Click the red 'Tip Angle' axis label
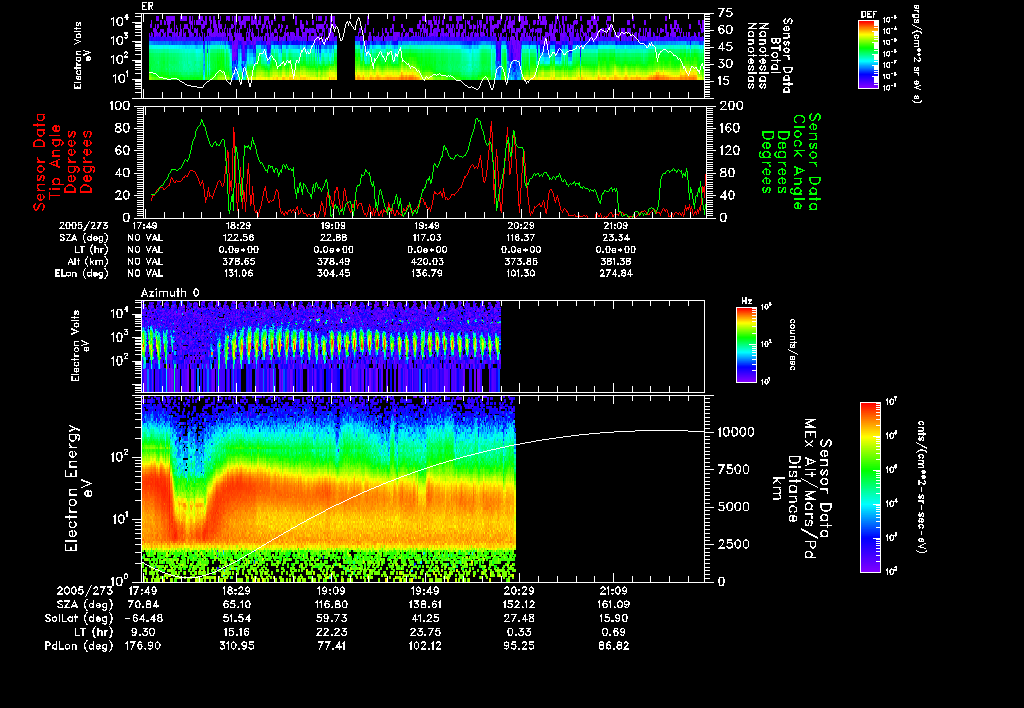Image resolution: width=1024 pixels, height=708 pixels. (56, 162)
